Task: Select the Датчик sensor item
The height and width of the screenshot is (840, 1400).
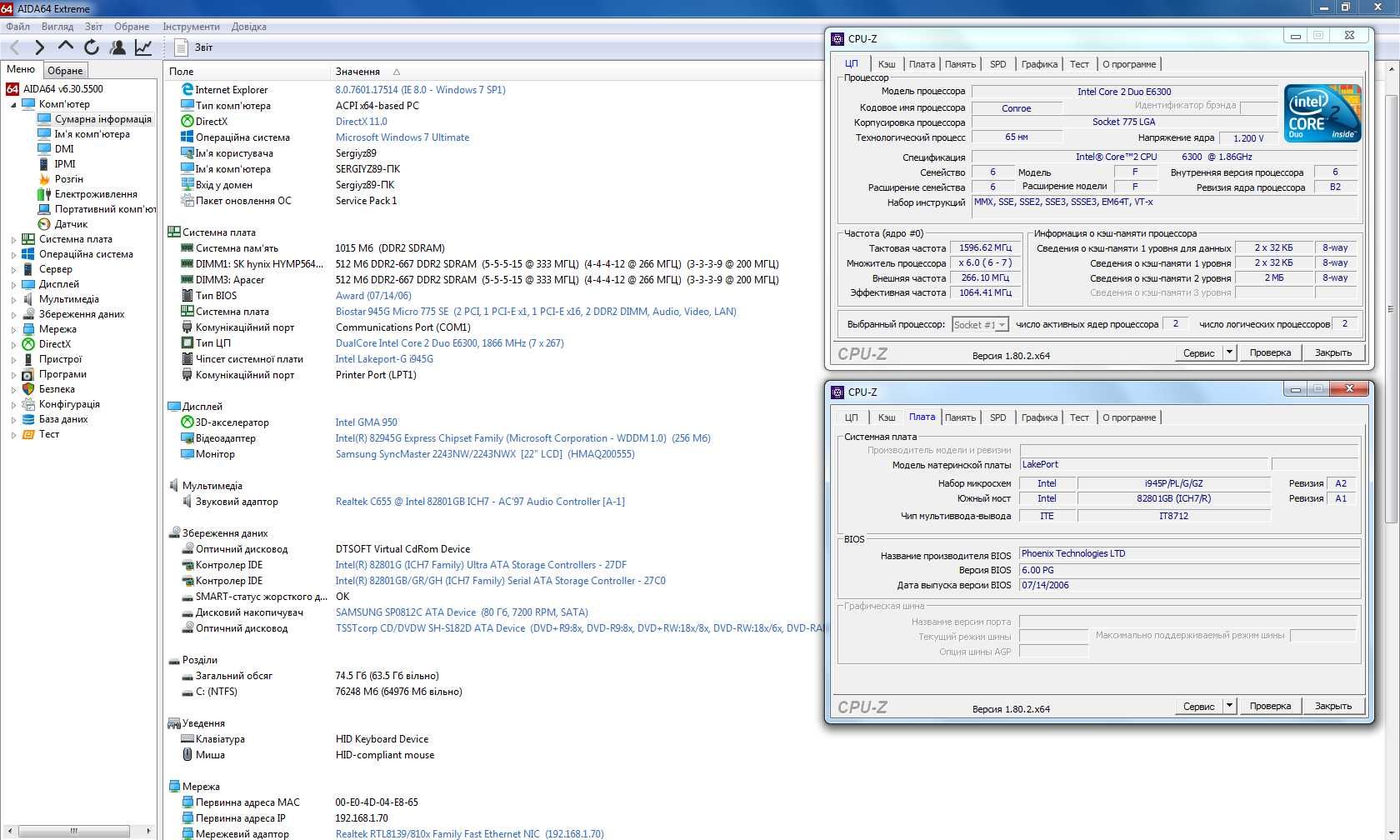Action: pyautogui.click(x=71, y=224)
